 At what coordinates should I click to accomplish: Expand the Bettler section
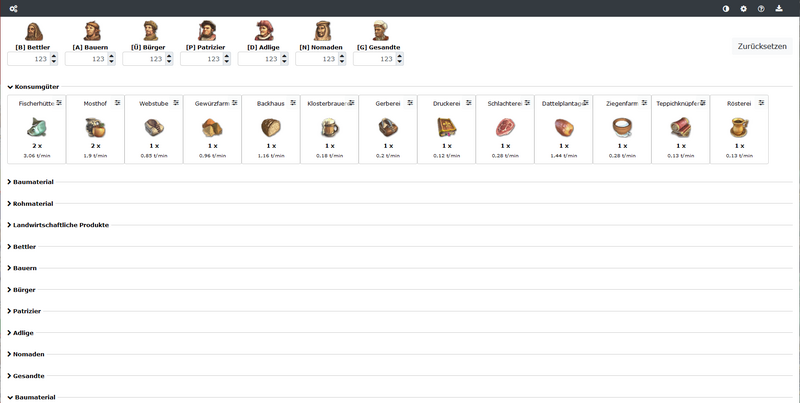pyautogui.click(x=21, y=246)
